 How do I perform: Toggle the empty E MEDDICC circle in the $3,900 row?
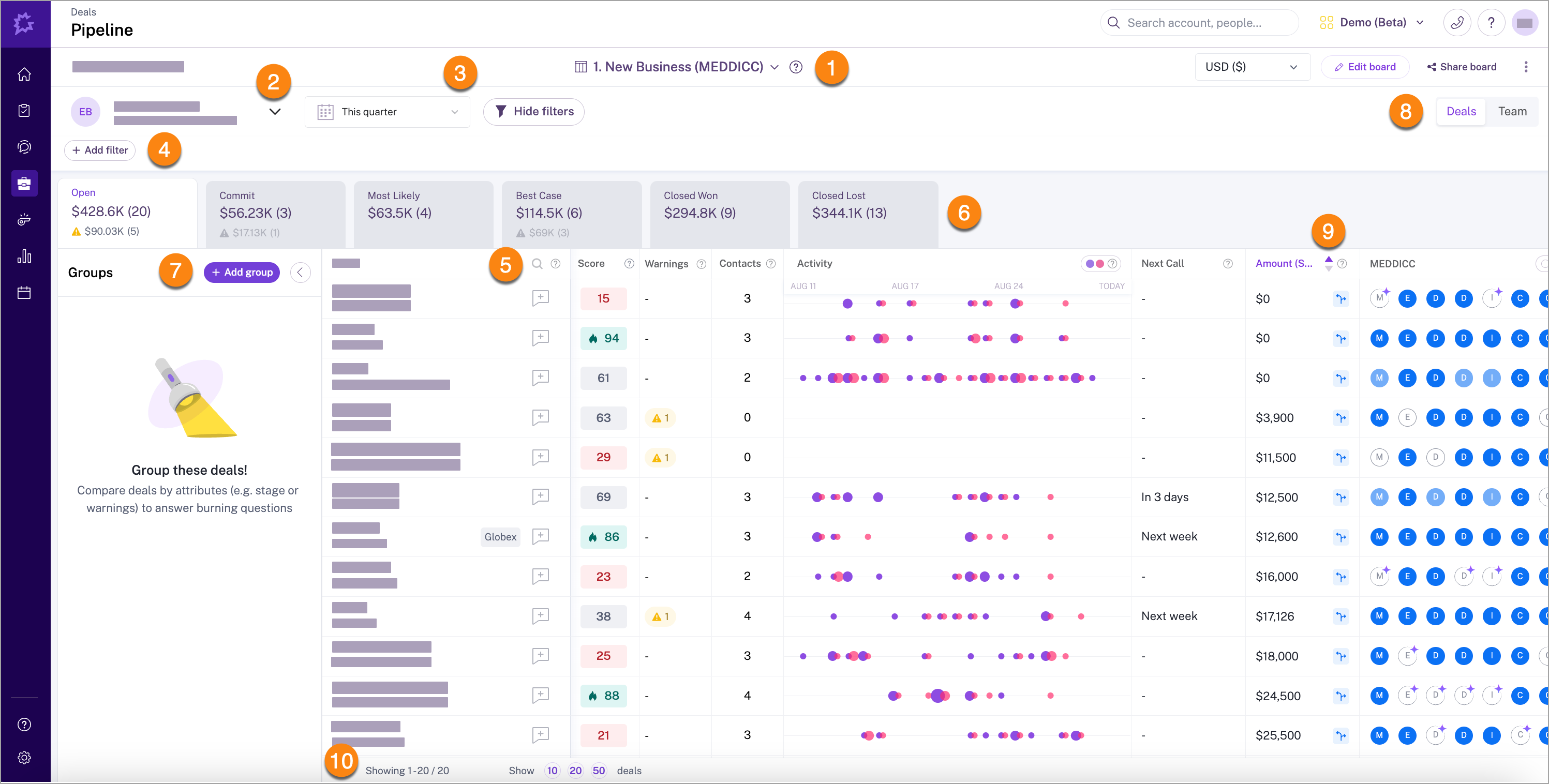pyautogui.click(x=1407, y=417)
